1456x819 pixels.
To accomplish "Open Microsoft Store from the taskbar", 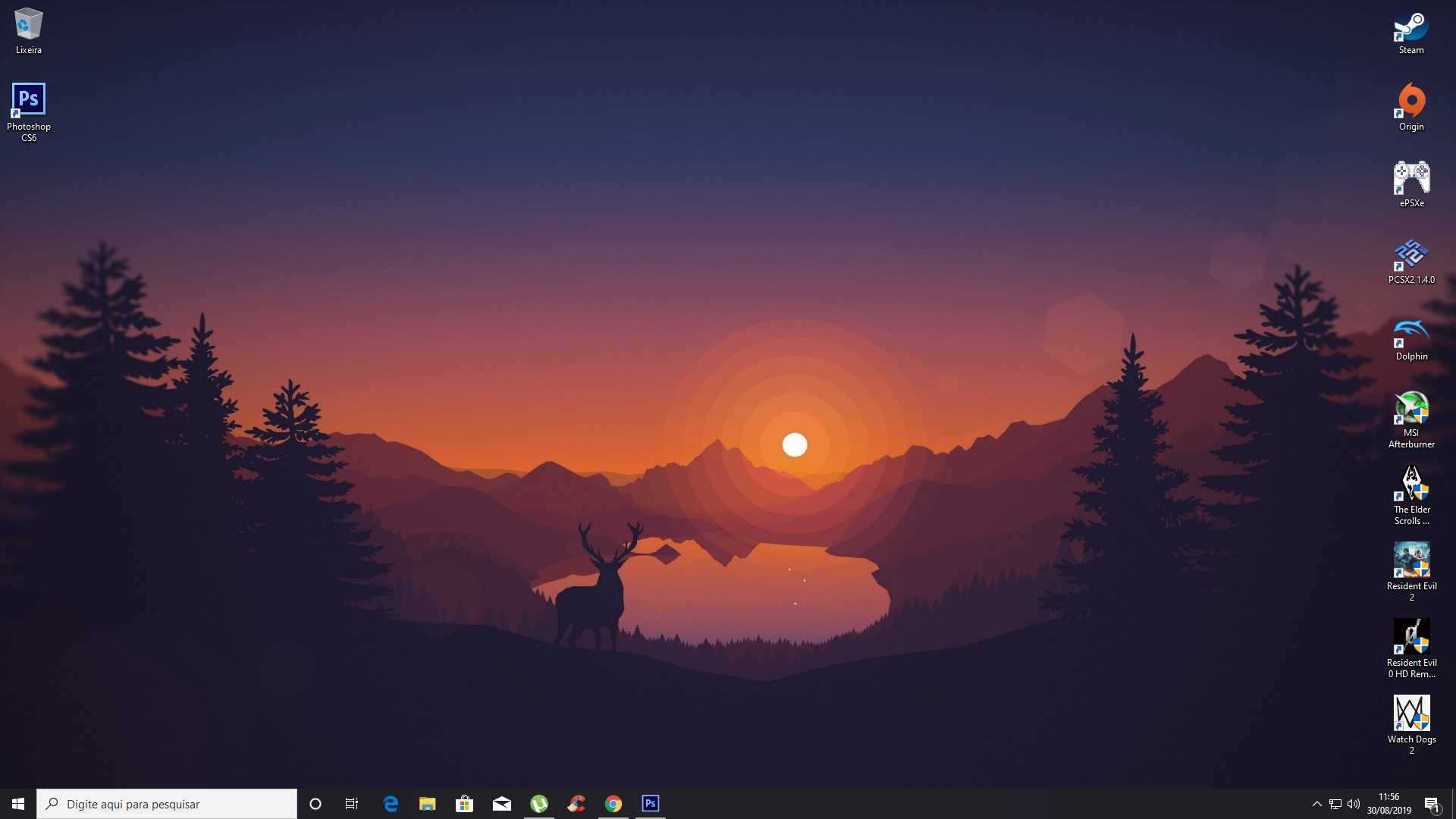I will coord(465,804).
